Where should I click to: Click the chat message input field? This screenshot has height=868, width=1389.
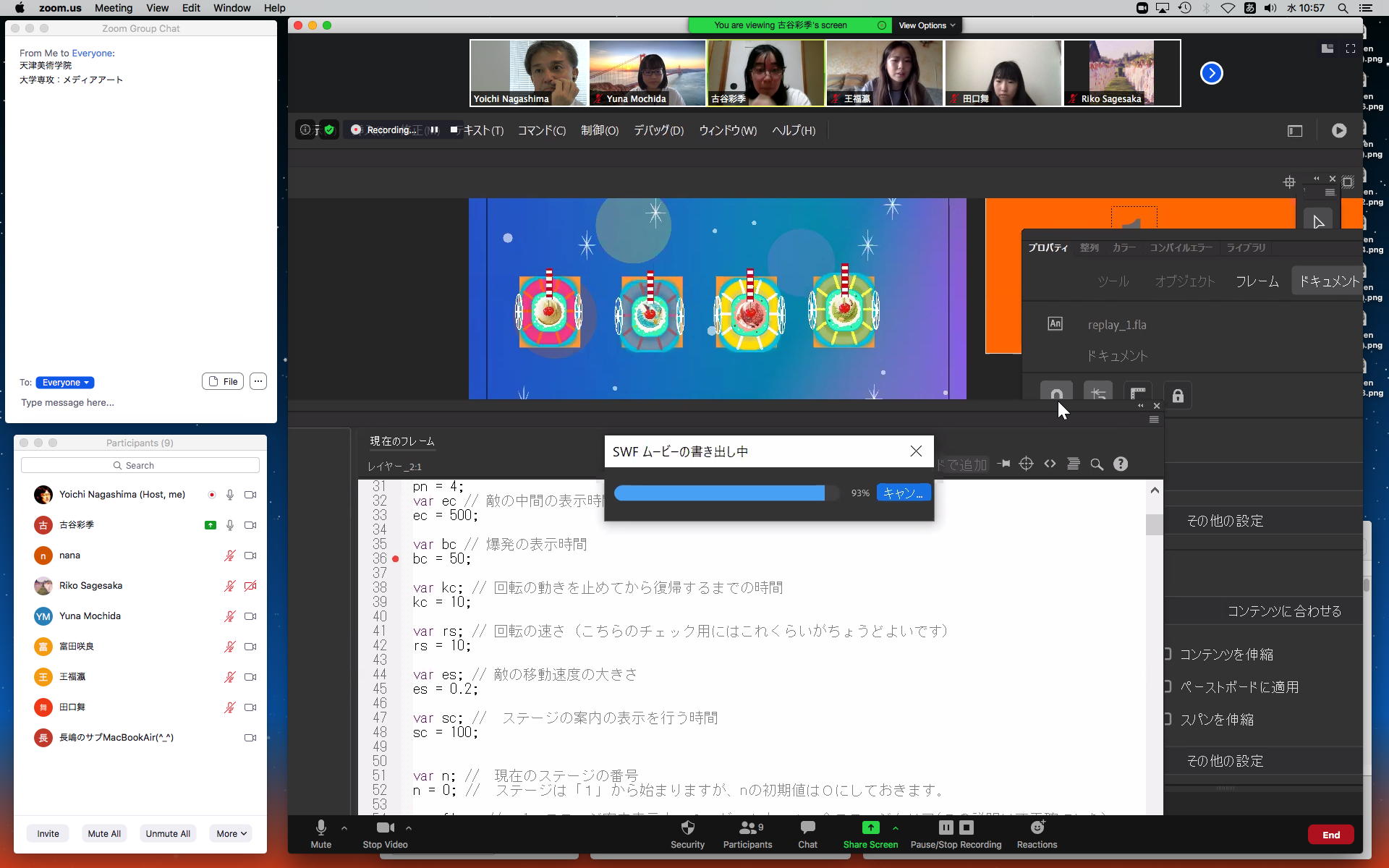pos(137,403)
